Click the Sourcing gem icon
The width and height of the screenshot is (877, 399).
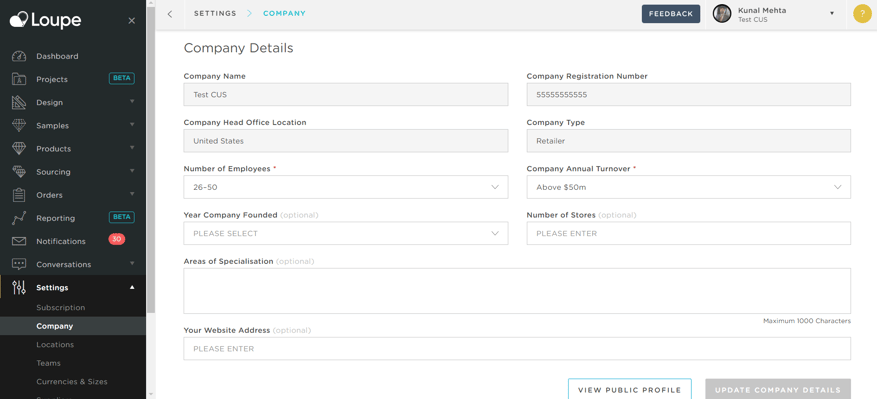click(19, 172)
